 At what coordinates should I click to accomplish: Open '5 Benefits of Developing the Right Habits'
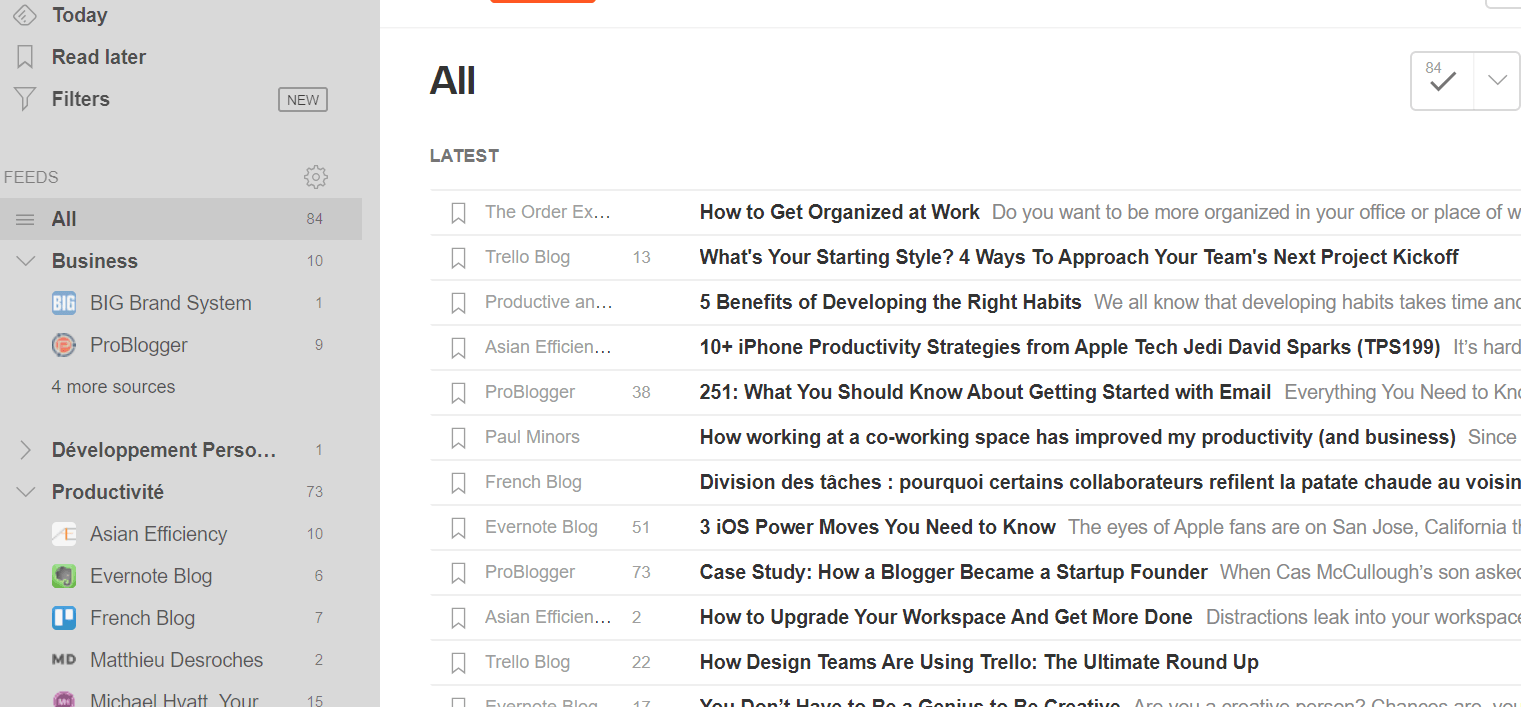(891, 302)
